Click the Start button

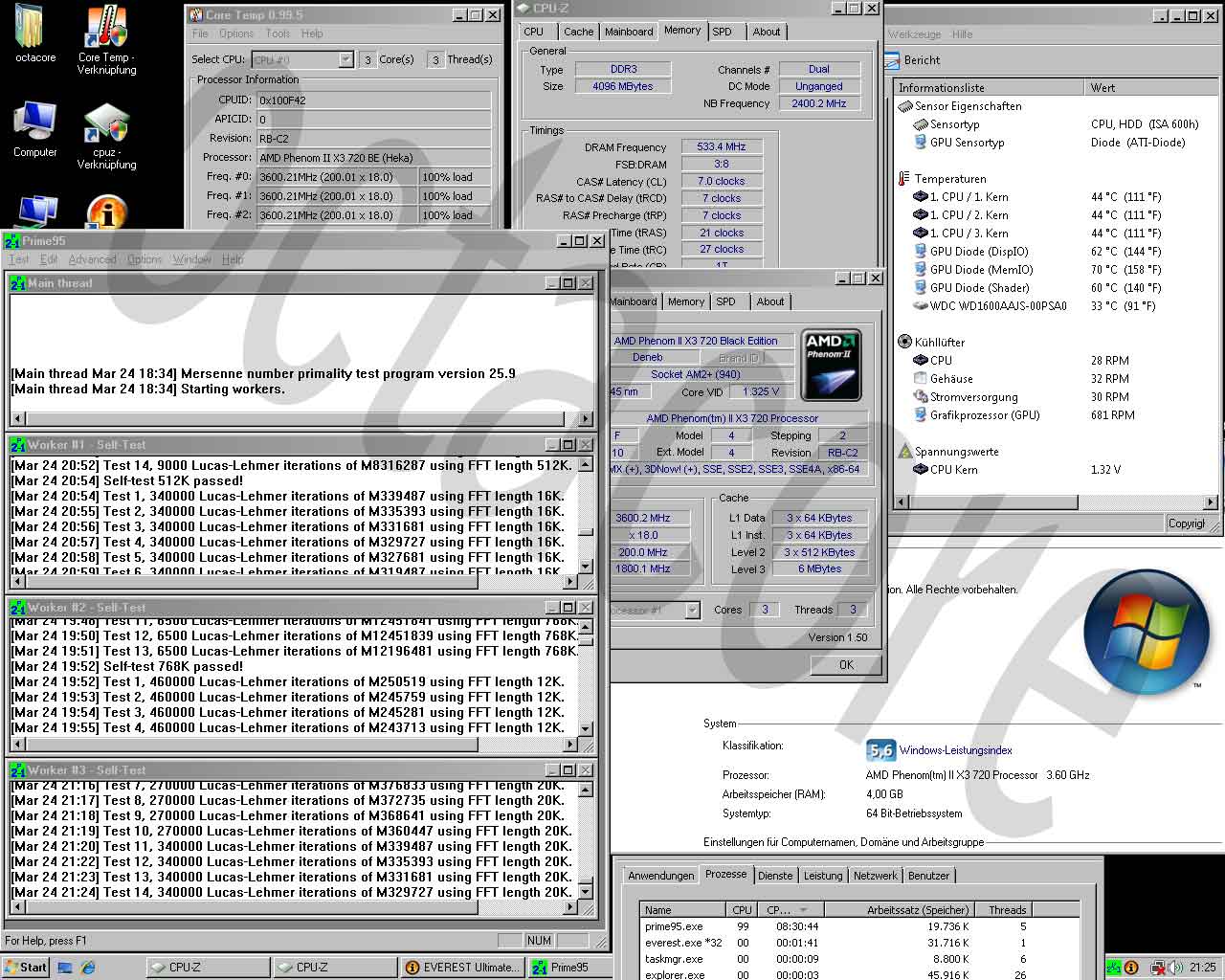(x=26, y=968)
